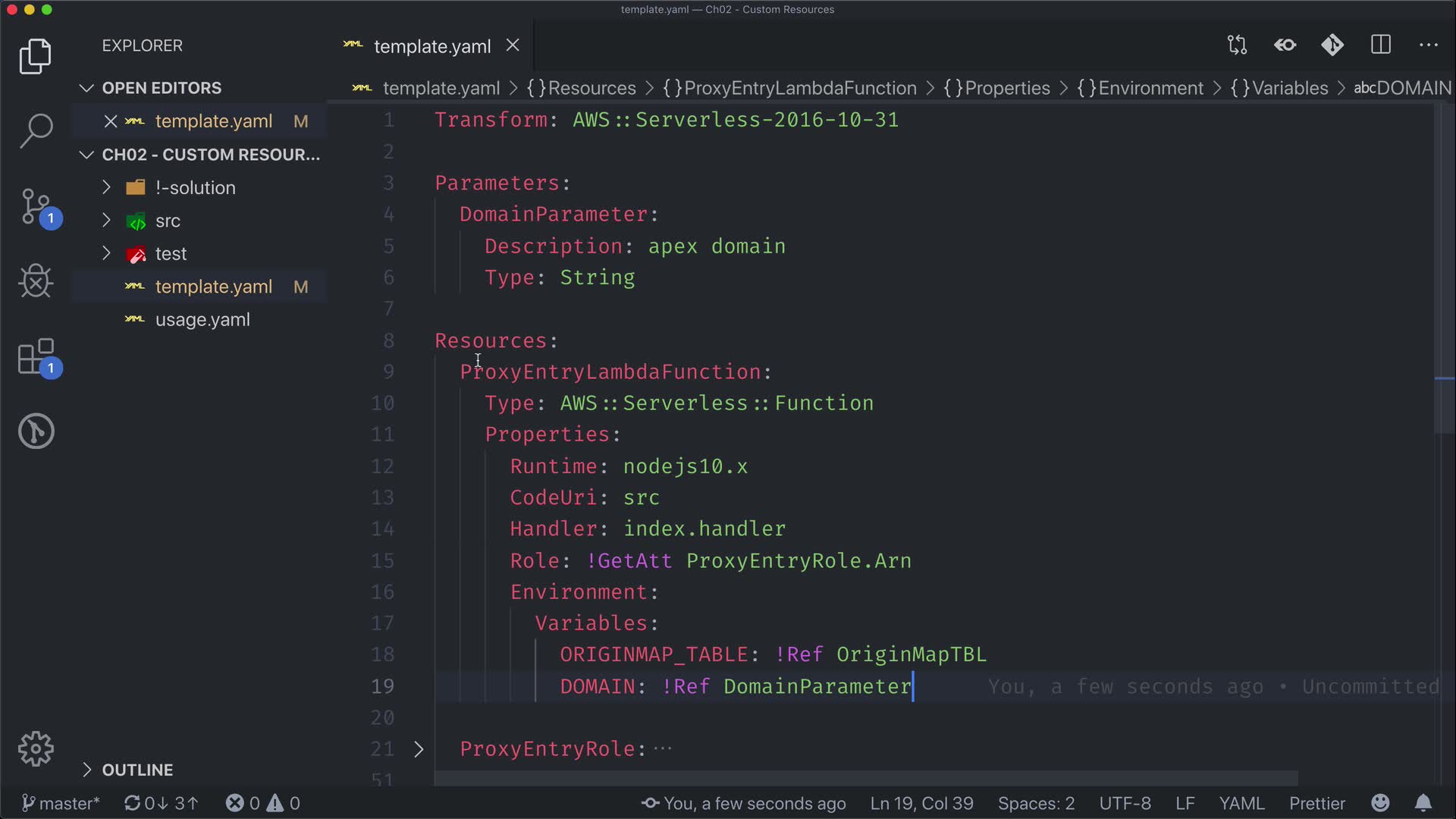The image size is (1456, 819).
Task: Split the editor to the right
Action: [1381, 45]
